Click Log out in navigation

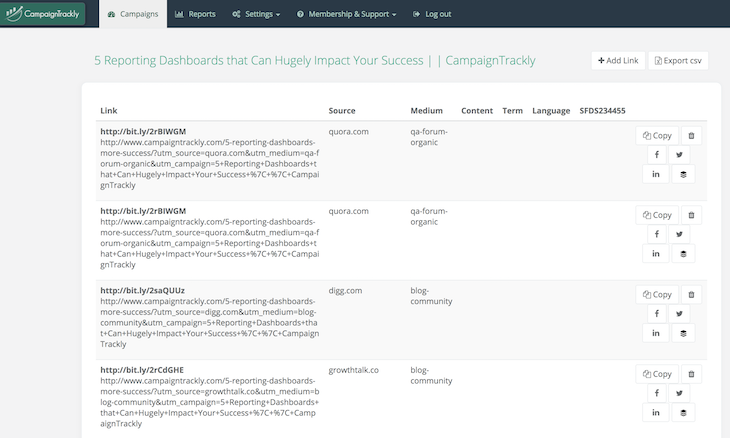[432, 14]
